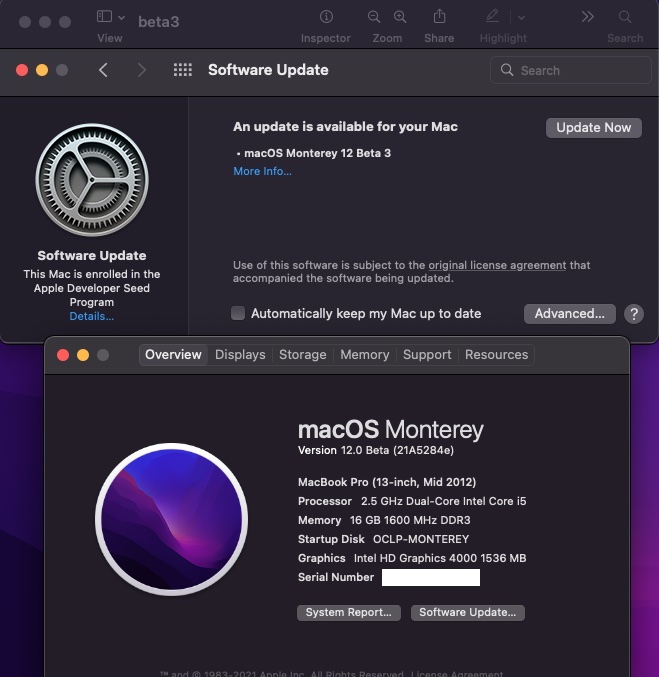Image resolution: width=659 pixels, height=677 pixels.
Task: Click the Software Update gear icon
Action: click(92, 180)
